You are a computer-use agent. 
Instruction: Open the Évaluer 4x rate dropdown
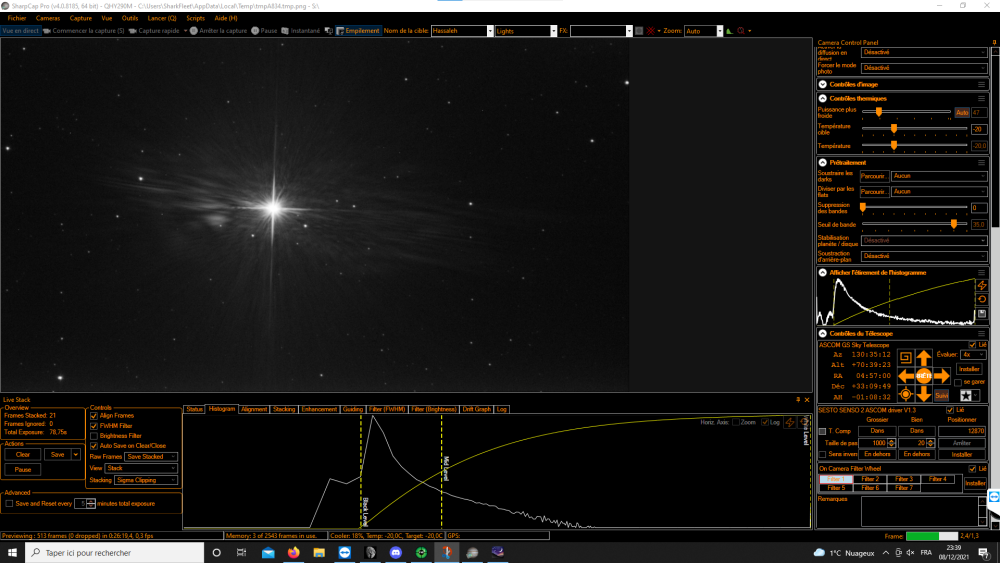pyautogui.click(x=973, y=355)
